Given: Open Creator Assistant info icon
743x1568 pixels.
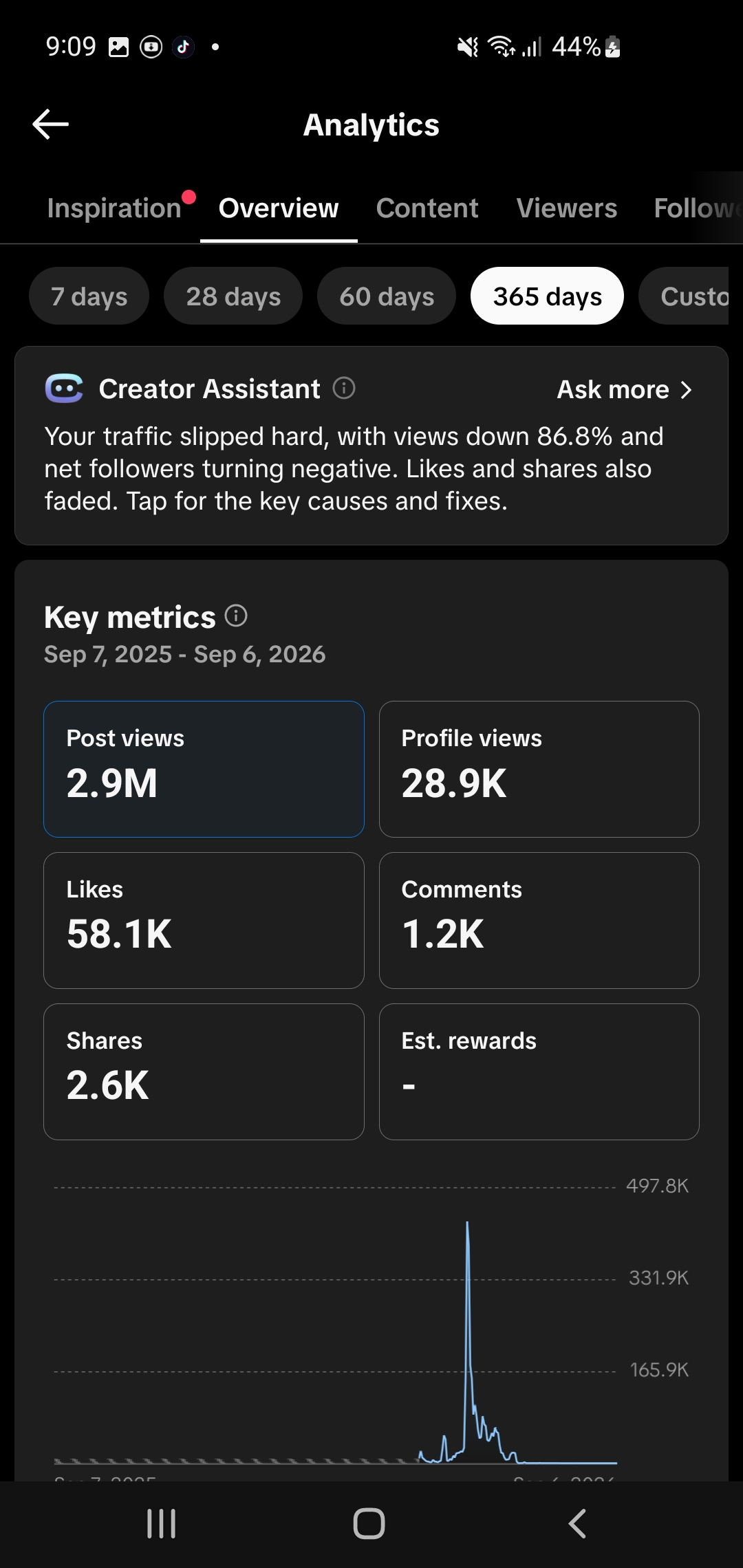Looking at the screenshot, I should [x=344, y=389].
